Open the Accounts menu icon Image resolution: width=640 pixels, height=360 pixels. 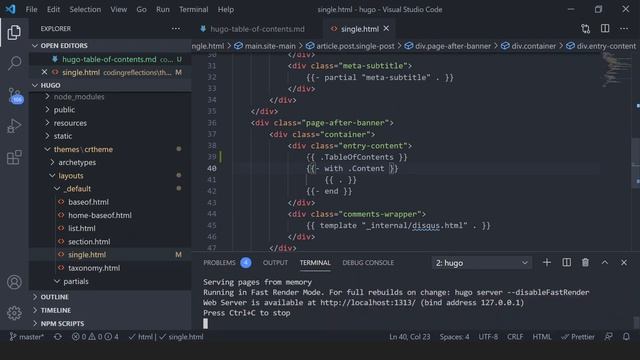[14, 282]
